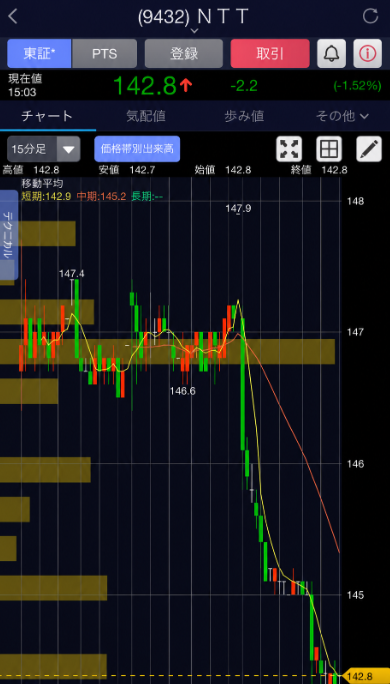390x684 pixels.
Task: Tap the 中期:145.2 moving average label
Action: point(101,196)
